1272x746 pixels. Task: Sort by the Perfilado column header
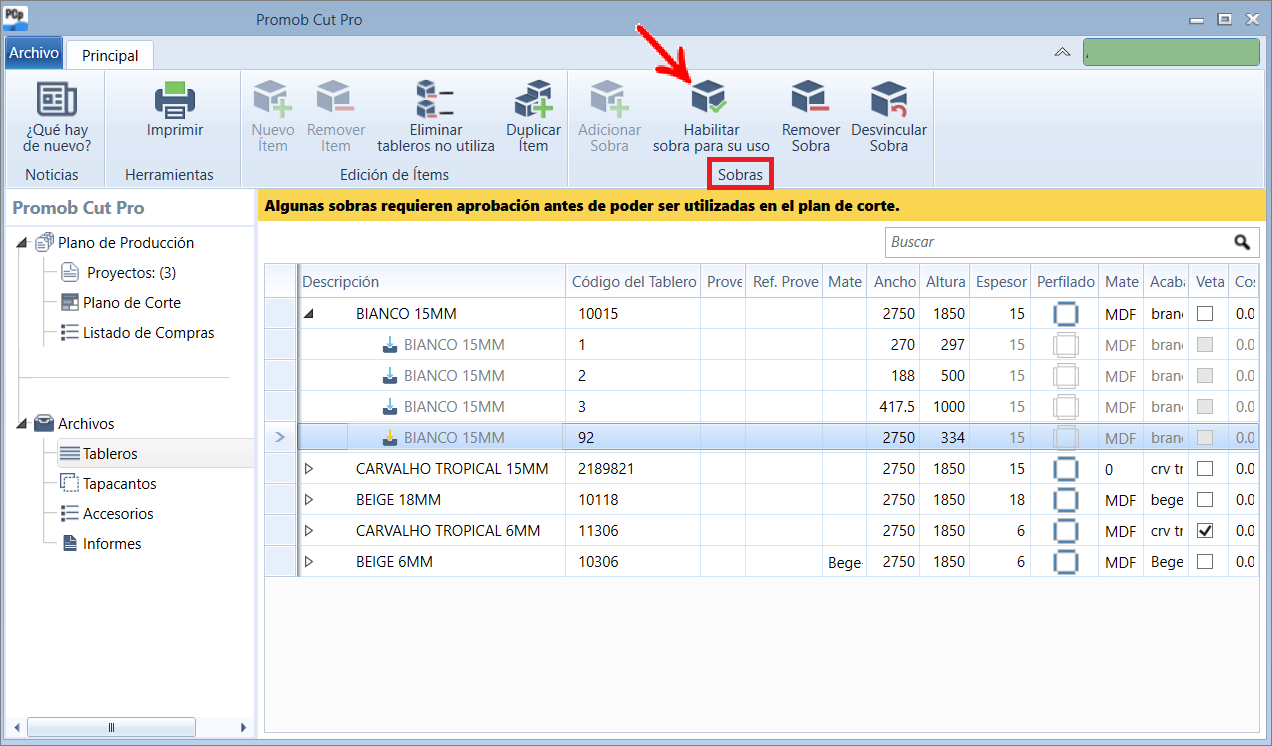[x=1065, y=281]
